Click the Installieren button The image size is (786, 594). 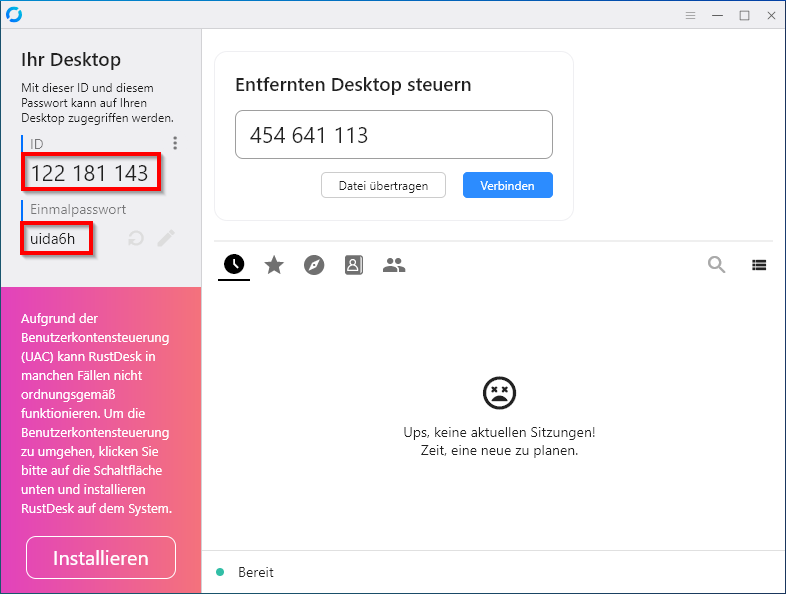coord(101,557)
